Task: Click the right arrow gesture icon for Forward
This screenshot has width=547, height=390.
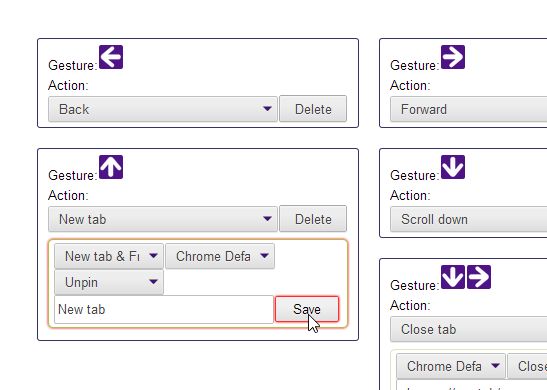Action: click(x=453, y=57)
